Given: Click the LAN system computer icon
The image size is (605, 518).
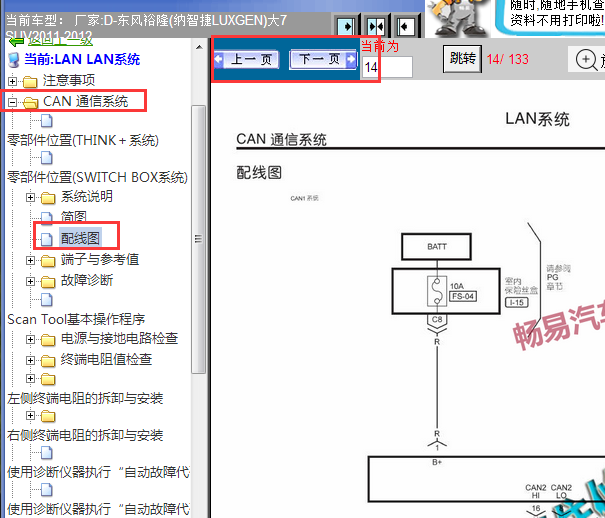Looking at the screenshot, I should click(x=14, y=60).
